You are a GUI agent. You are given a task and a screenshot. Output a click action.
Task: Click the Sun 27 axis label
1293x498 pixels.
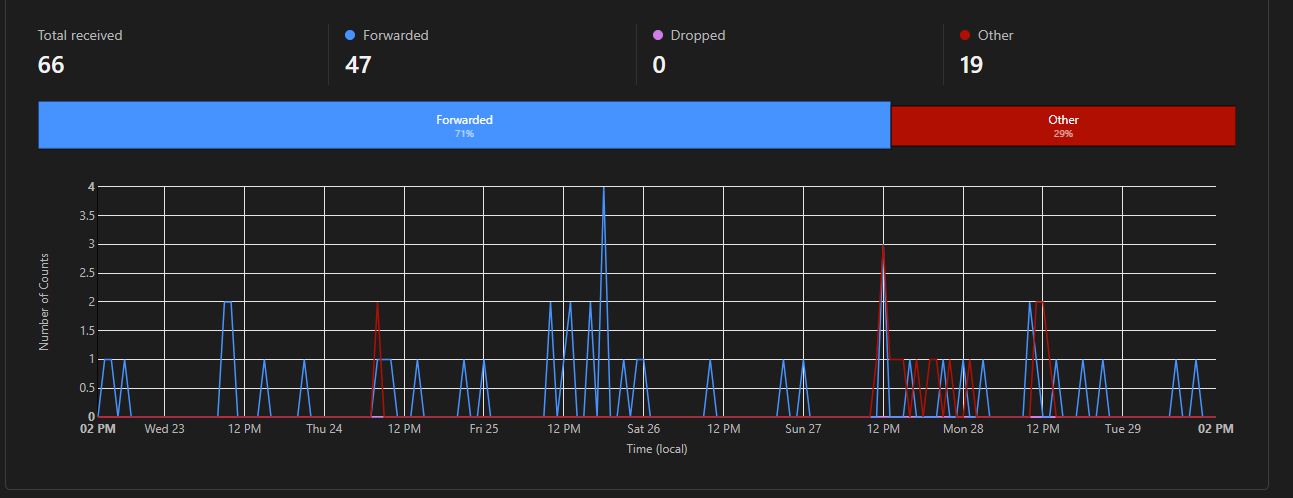803,429
